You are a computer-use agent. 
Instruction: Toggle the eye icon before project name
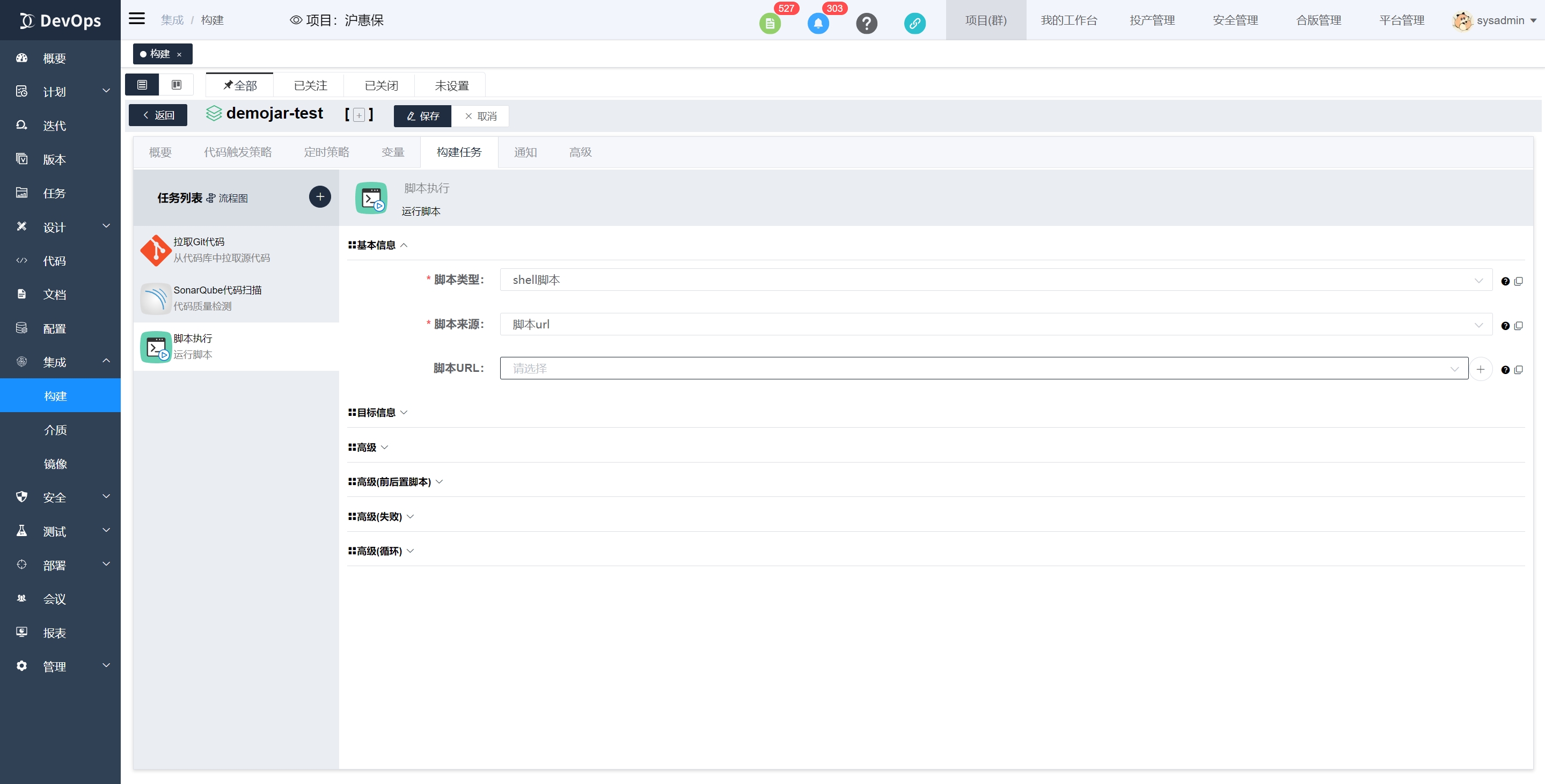pyautogui.click(x=296, y=20)
